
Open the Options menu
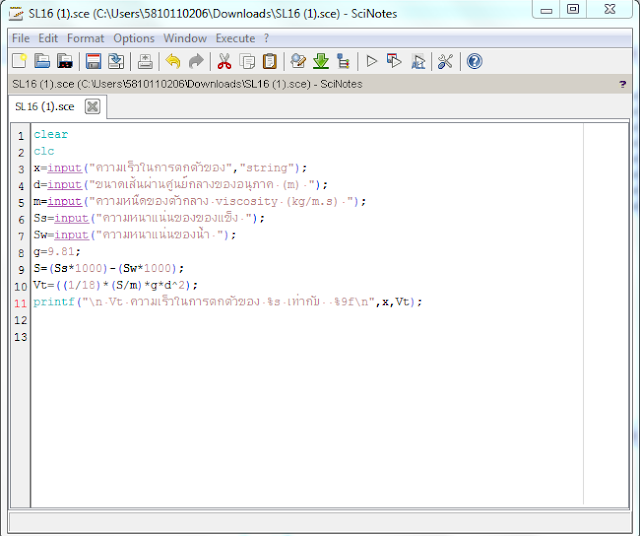134,38
